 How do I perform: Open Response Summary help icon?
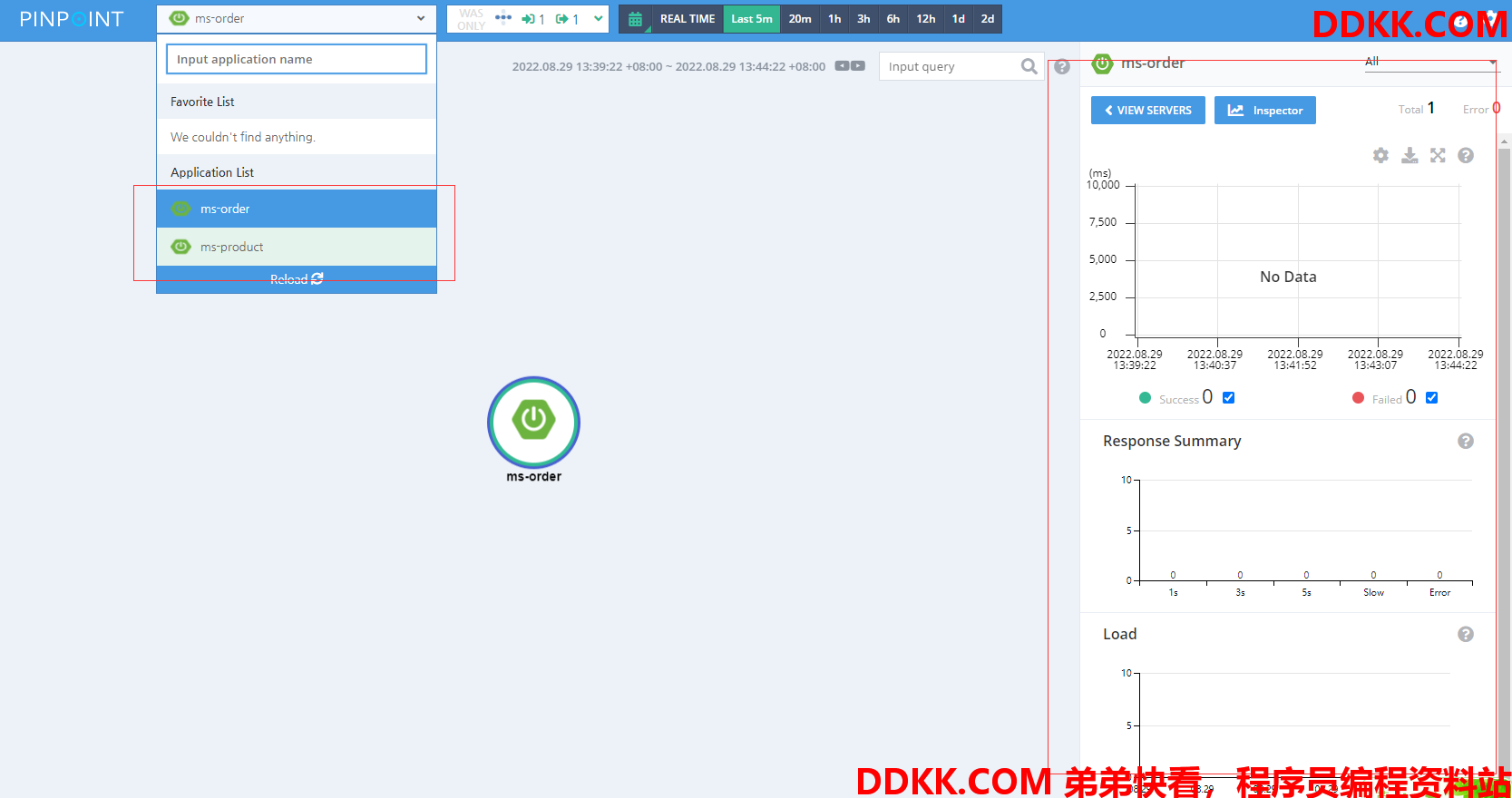coord(1466,441)
